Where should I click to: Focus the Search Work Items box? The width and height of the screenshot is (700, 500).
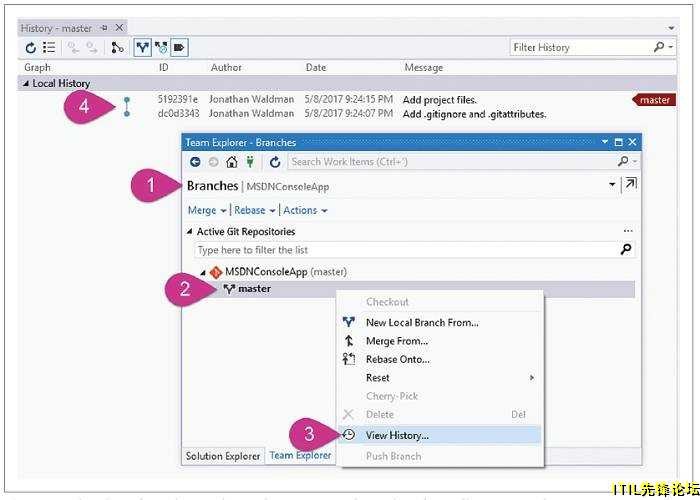pos(451,162)
